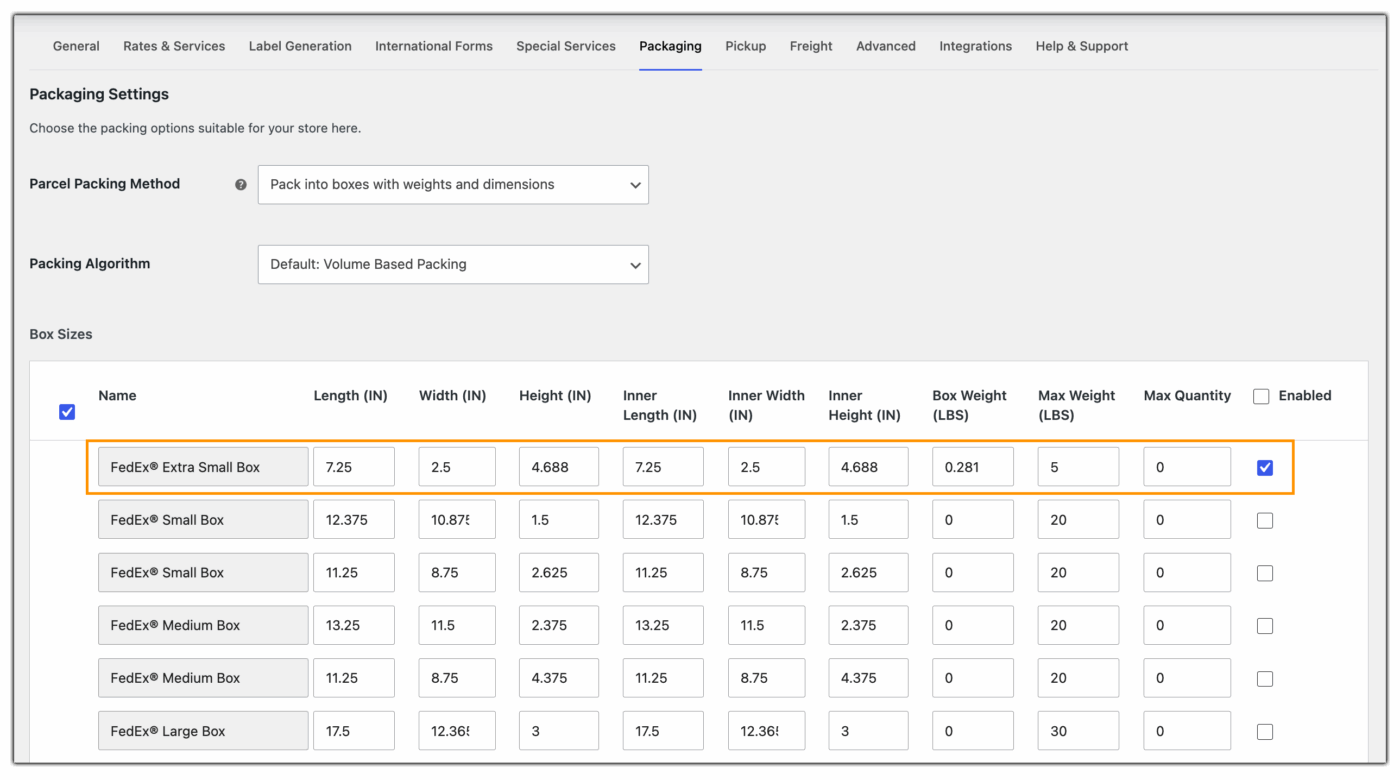This screenshot has width=1400, height=780.
Task: Click the Large Box Box Weight field
Action: coord(973,731)
